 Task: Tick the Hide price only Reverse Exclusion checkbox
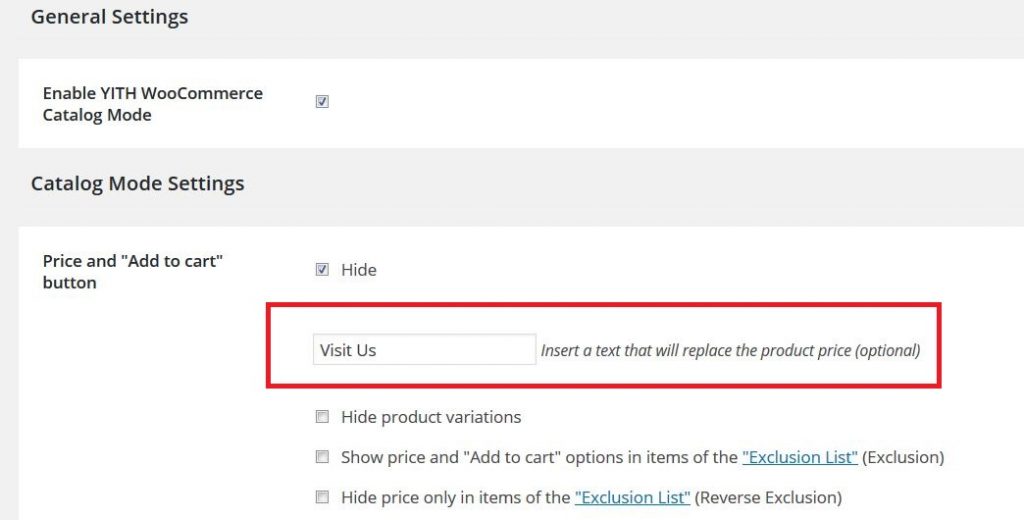[322, 496]
